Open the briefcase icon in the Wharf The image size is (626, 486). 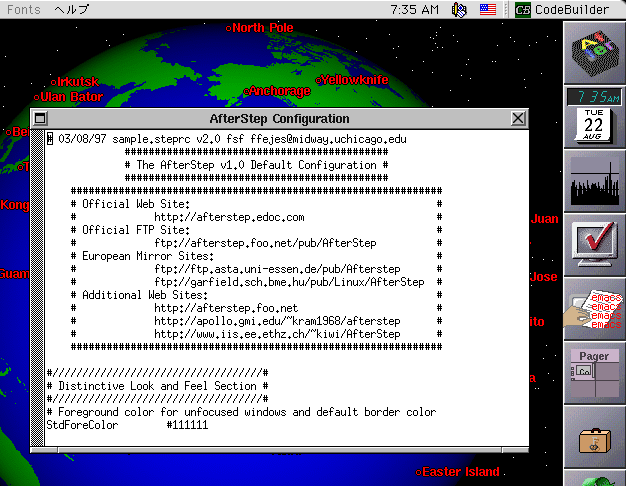tap(594, 440)
